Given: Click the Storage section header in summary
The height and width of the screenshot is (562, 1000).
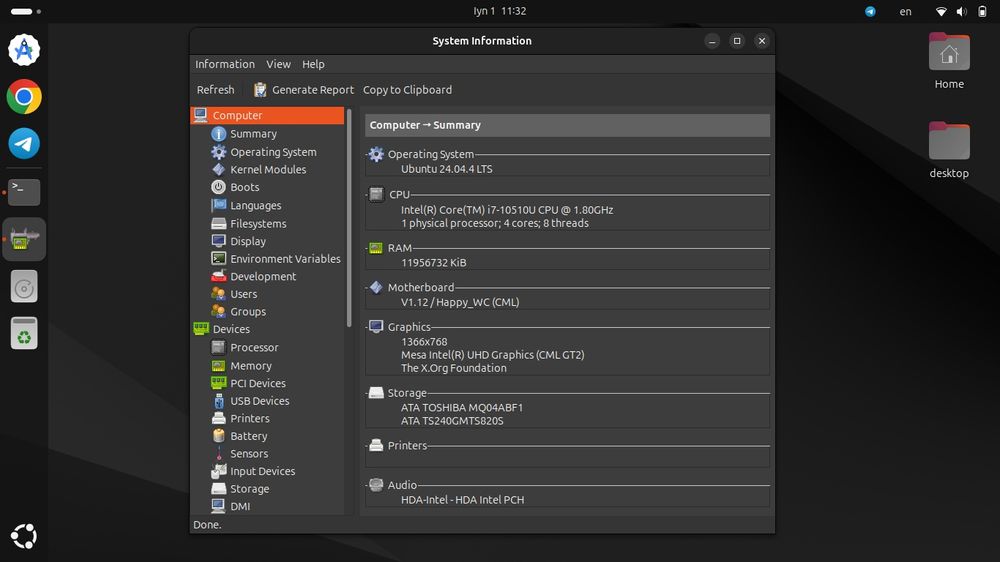Looking at the screenshot, I should point(407,393).
